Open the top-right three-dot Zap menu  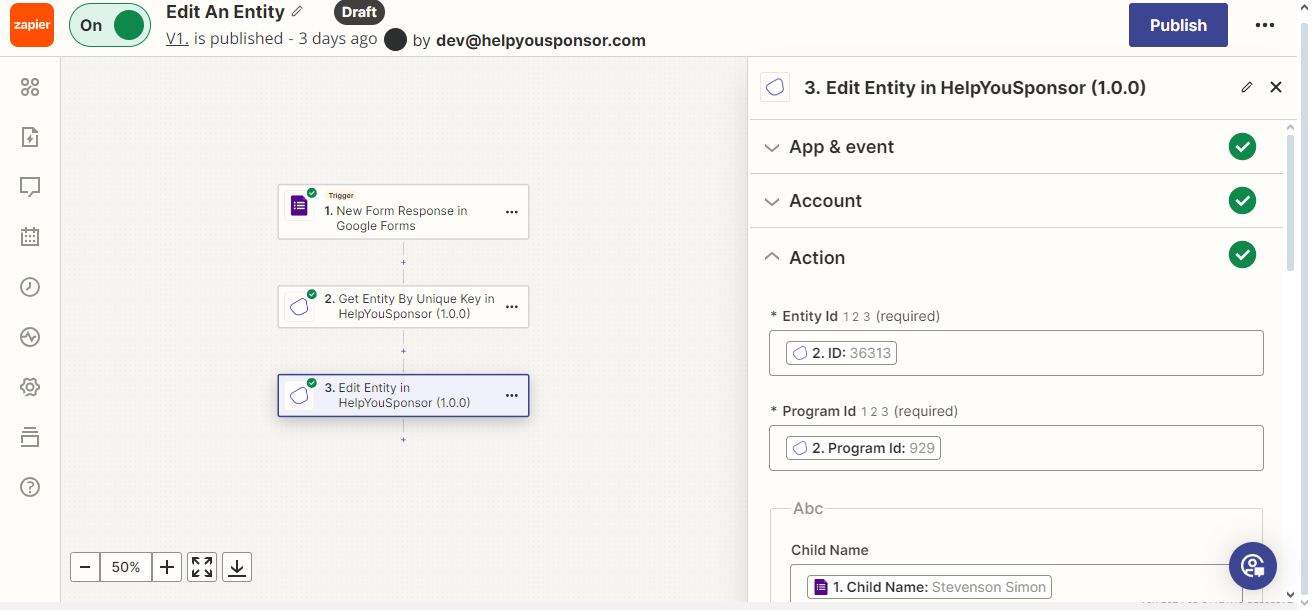pyautogui.click(x=1265, y=25)
